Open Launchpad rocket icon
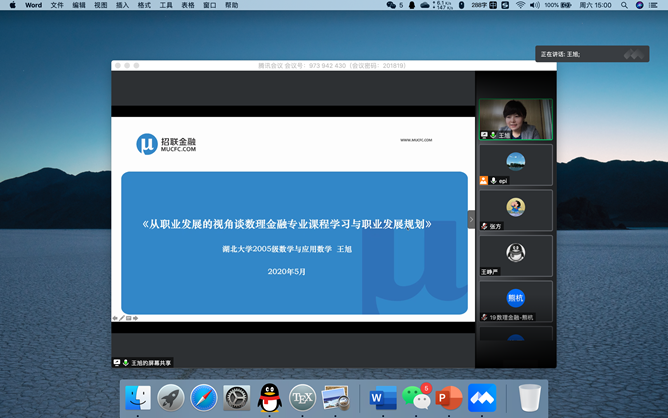668x418 pixels. [171, 398]
